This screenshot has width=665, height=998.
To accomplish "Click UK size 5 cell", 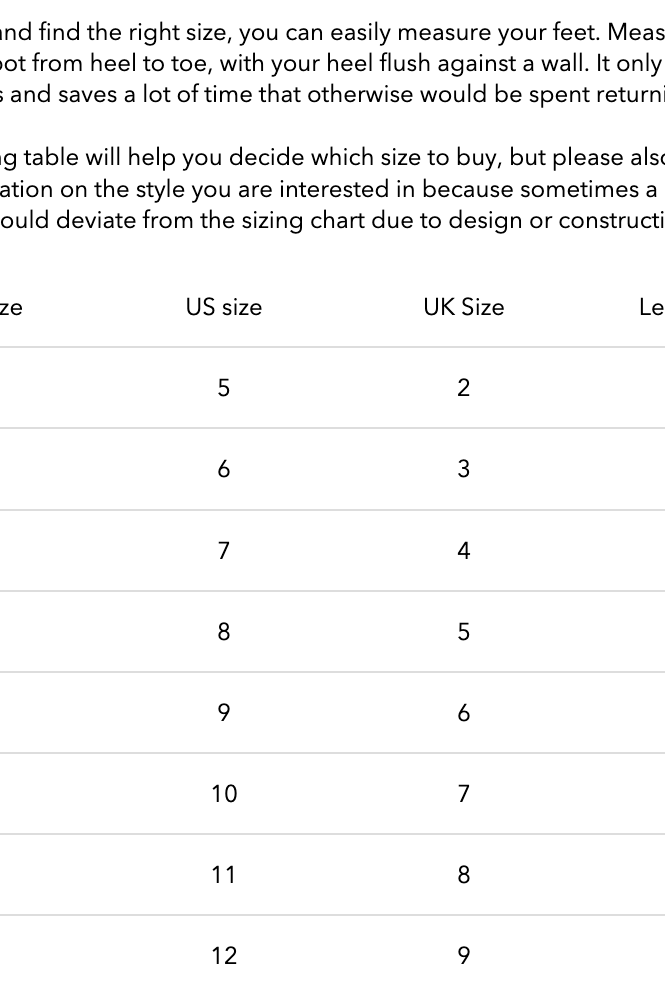I will coord(463,631).
